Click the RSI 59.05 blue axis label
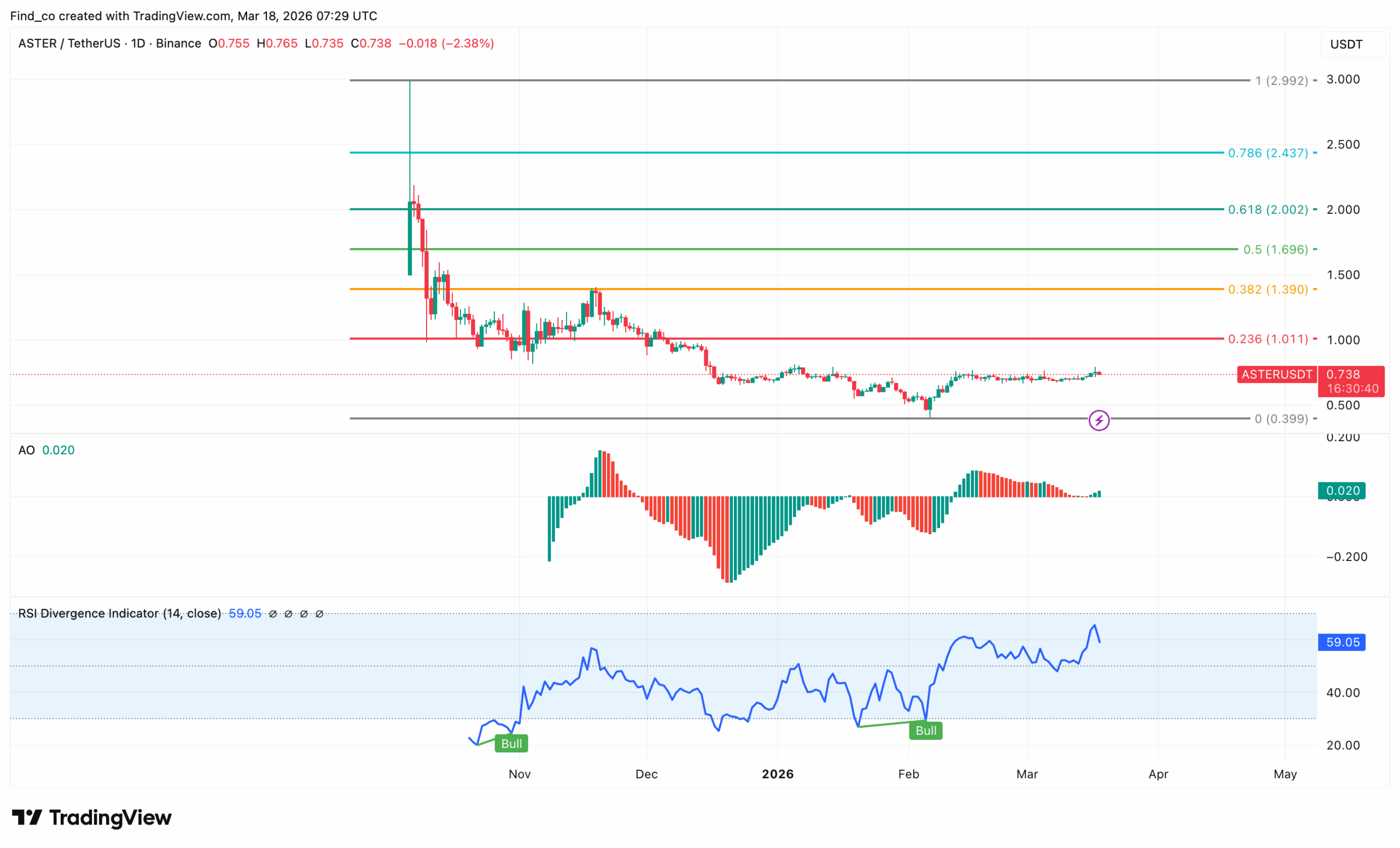 (1341, 642)
